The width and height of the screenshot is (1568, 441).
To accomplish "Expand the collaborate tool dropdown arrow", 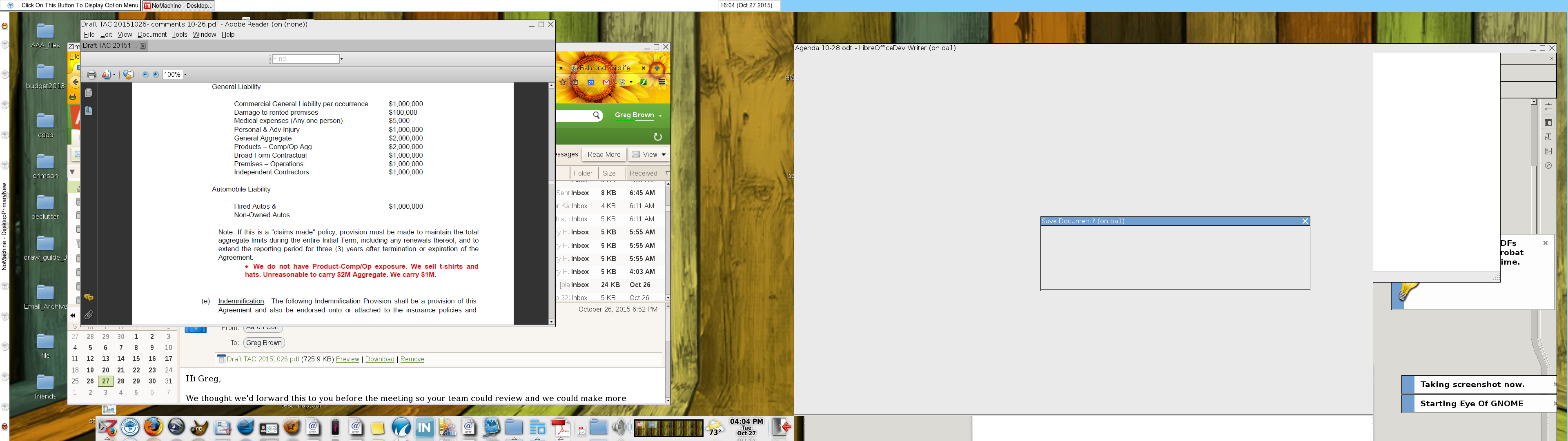I will click(114, 75).
